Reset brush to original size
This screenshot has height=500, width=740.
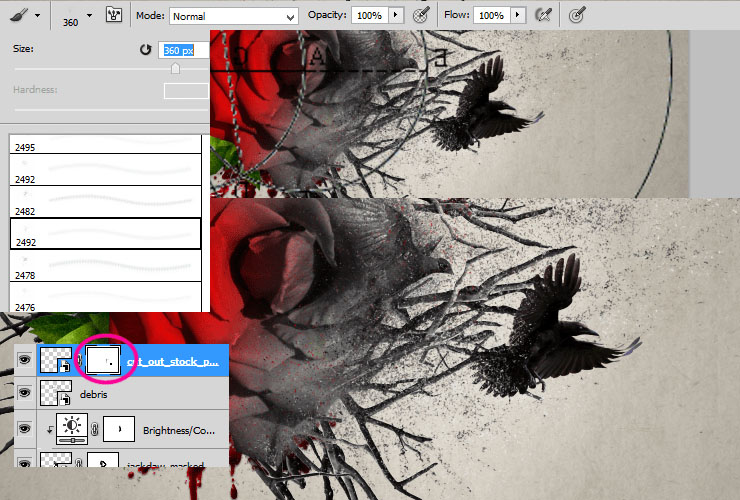pos(145,50)
